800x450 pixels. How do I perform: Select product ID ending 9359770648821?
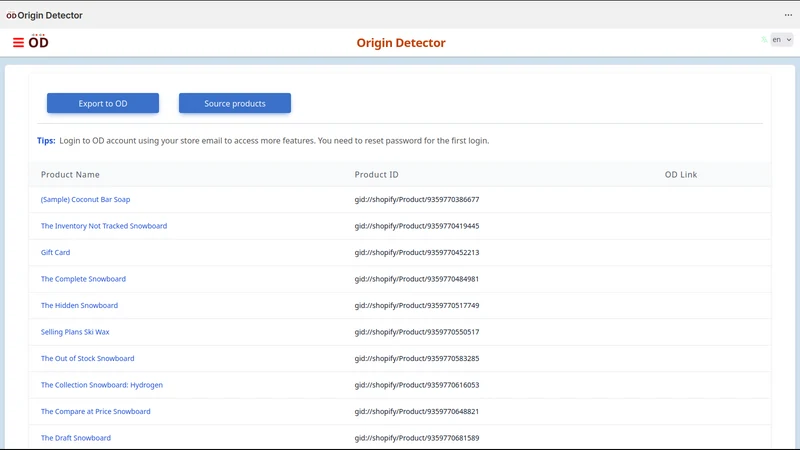click(417, 412)
